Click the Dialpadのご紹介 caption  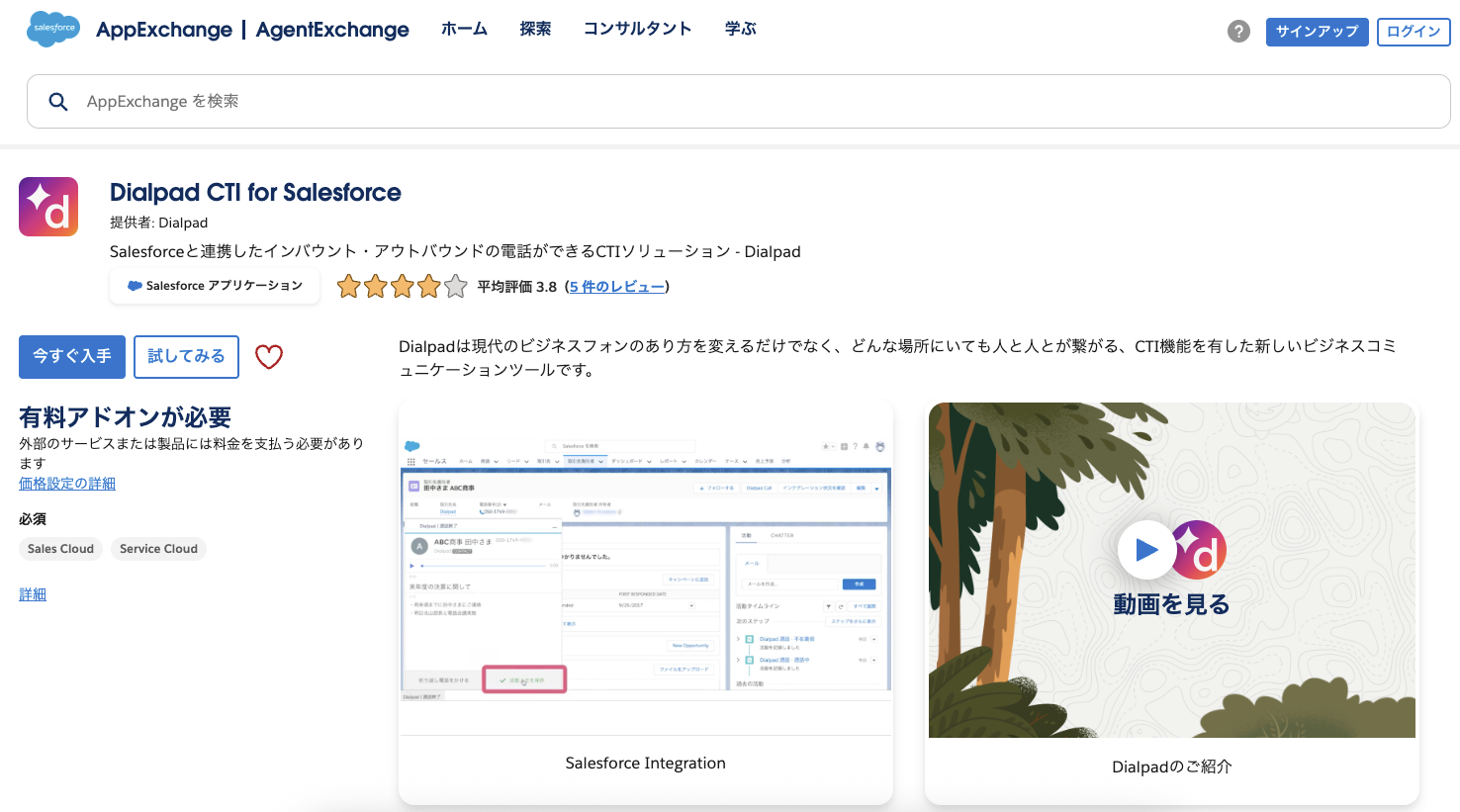[x=1172, y=767]
